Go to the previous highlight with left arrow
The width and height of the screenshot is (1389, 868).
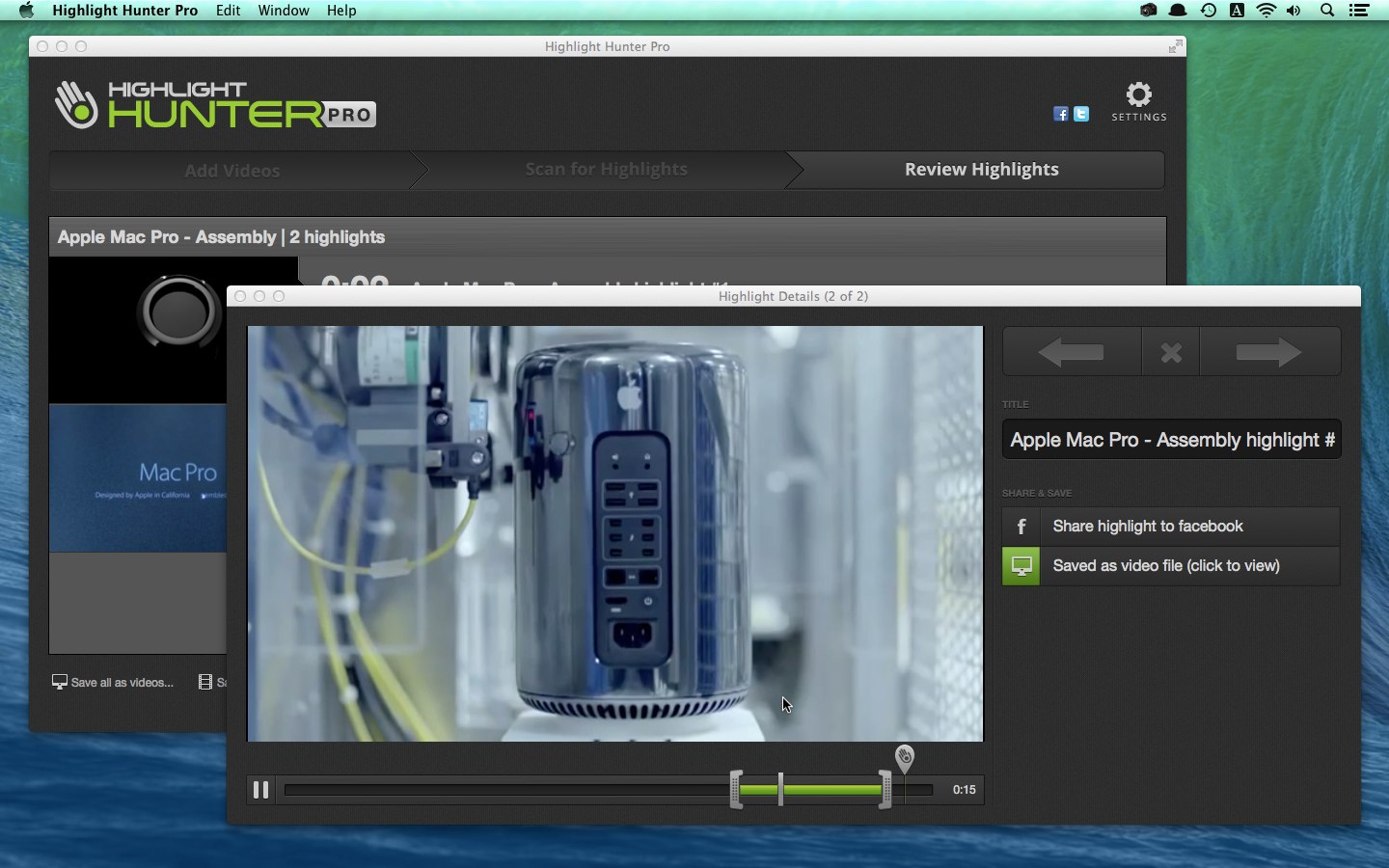(x=1072, y=352)
